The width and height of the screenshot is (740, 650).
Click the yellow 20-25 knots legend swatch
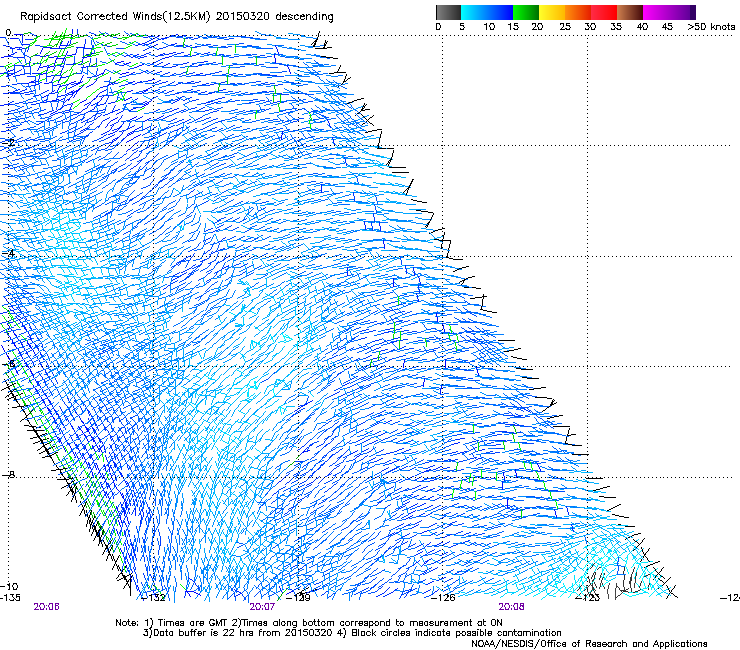(x=552, y=12)
